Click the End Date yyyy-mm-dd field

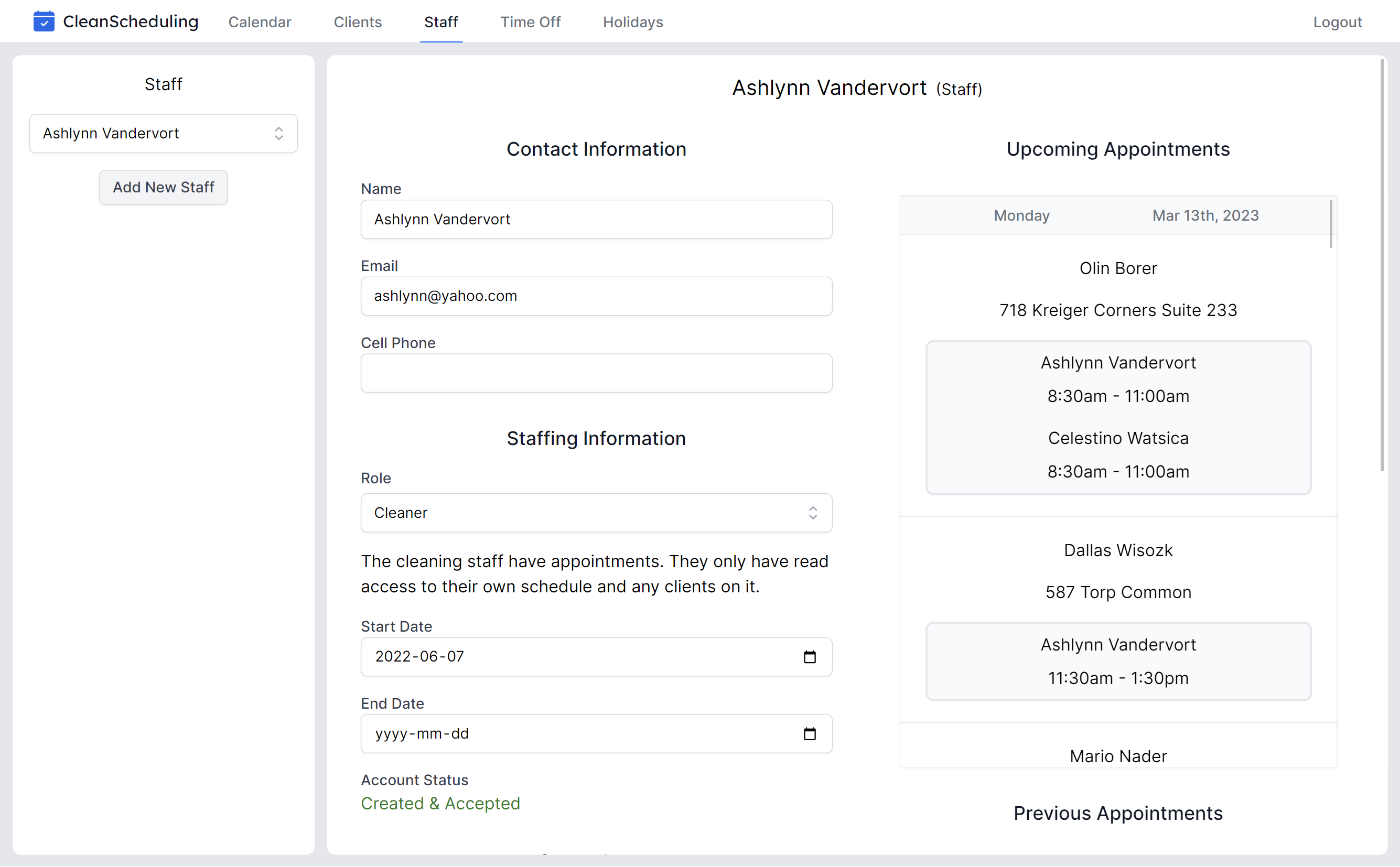pyautogui.click(x=596, y=733)
